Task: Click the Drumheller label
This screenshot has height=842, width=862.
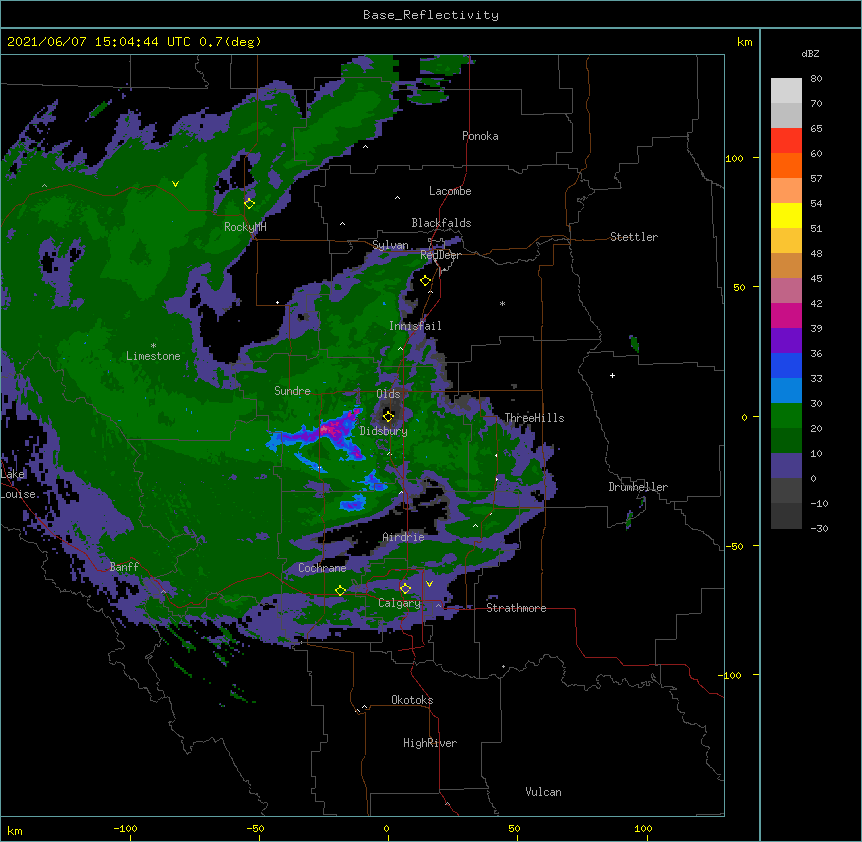Action: click(638, 487)
